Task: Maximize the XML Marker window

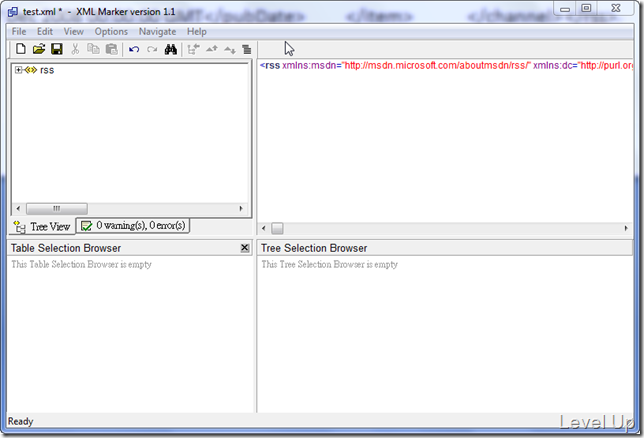Action: (586, 8)
